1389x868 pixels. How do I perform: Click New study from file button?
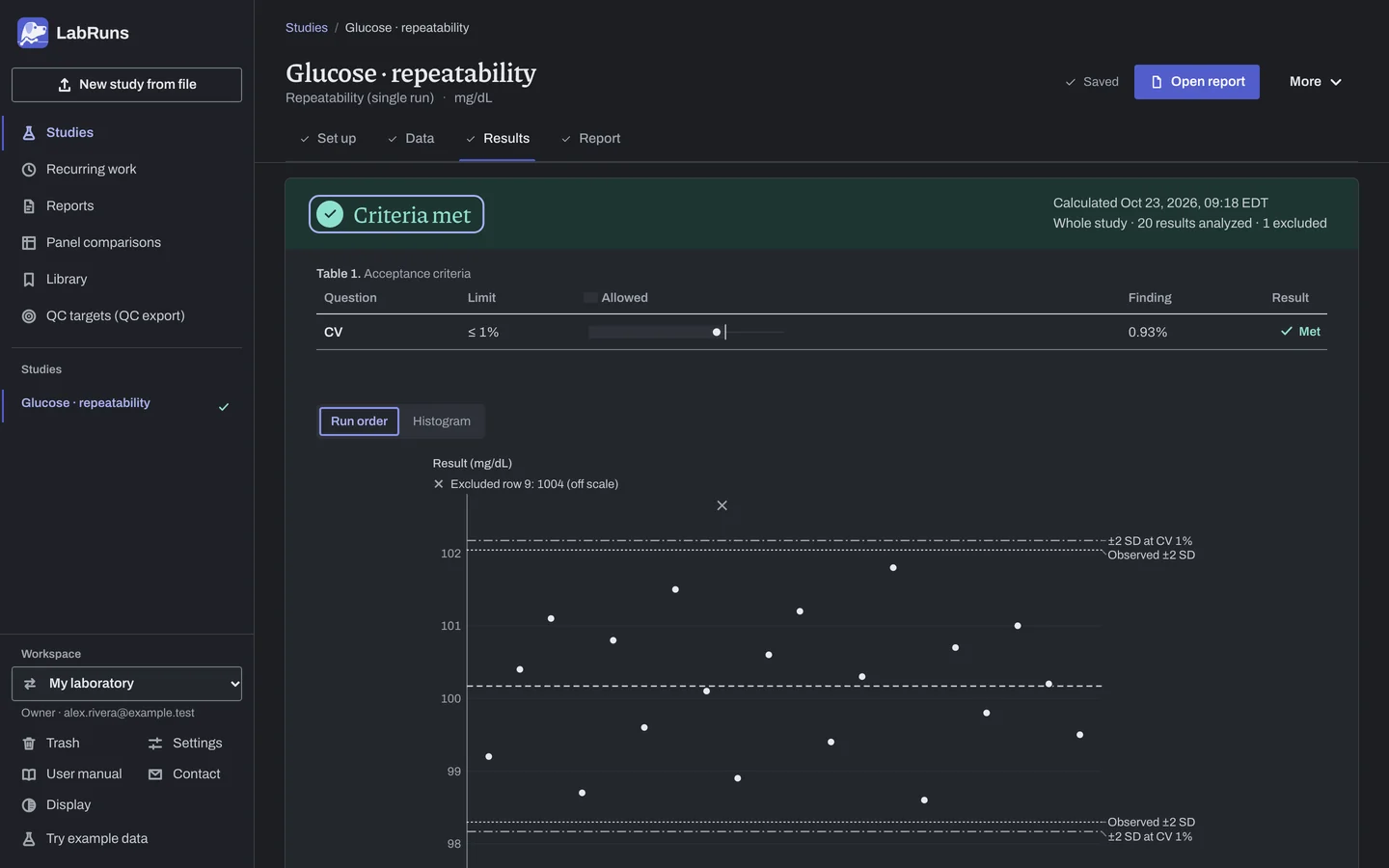click(126, 85)
